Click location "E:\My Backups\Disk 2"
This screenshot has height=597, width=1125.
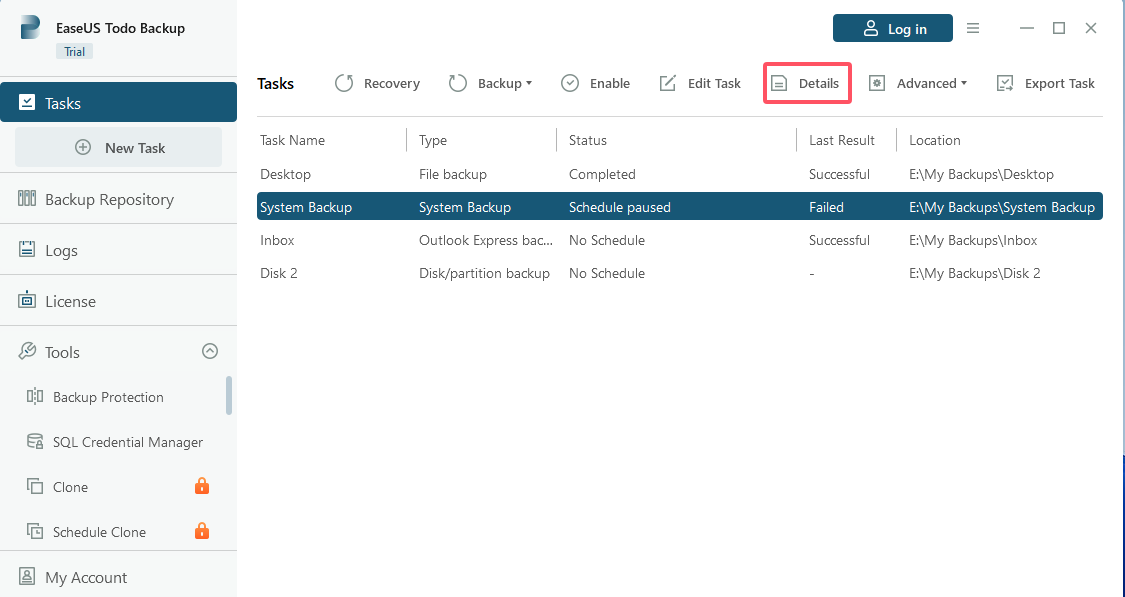point(974,273)
